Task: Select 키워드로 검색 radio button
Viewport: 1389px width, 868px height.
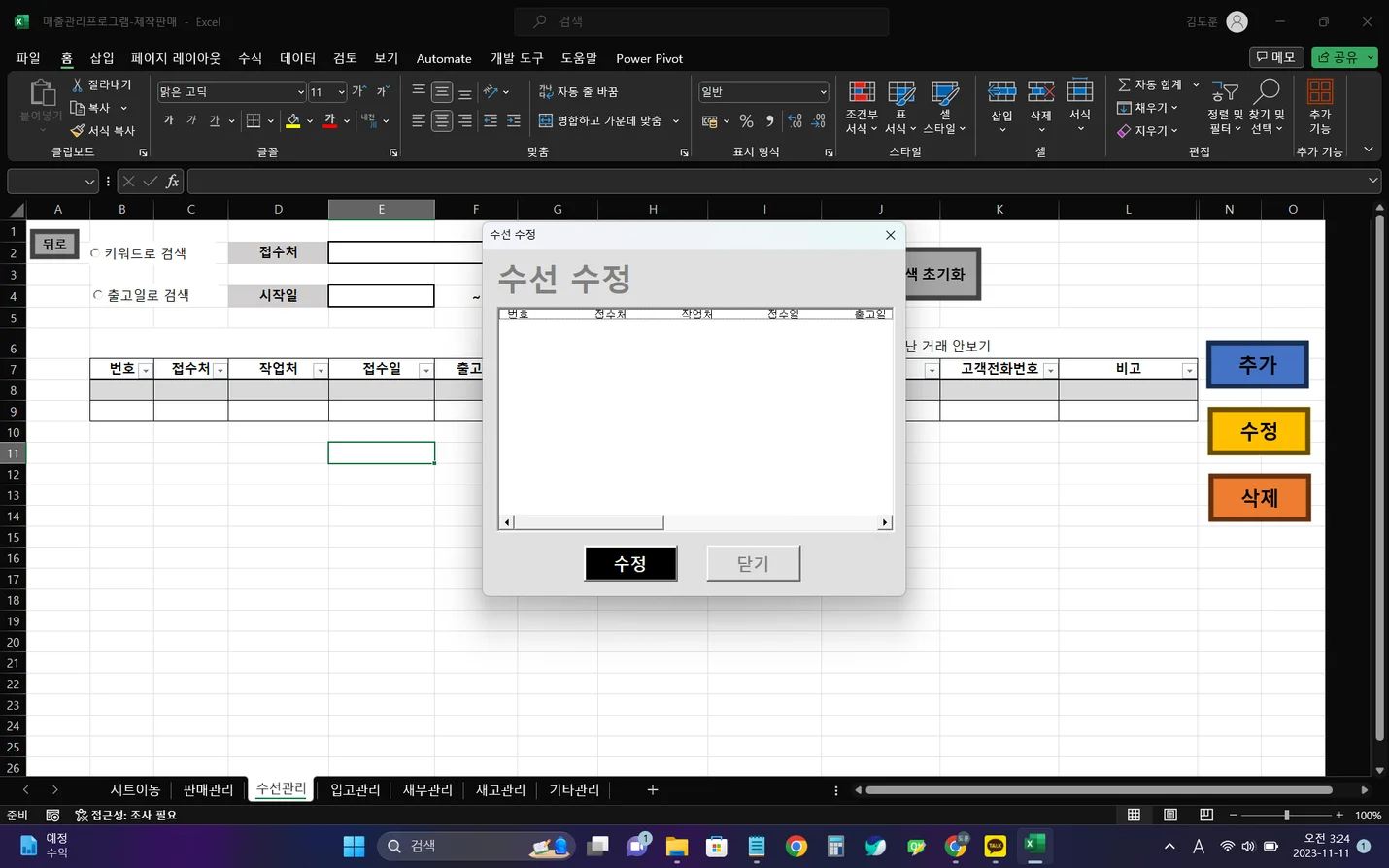Action: (x=95, y=253)
